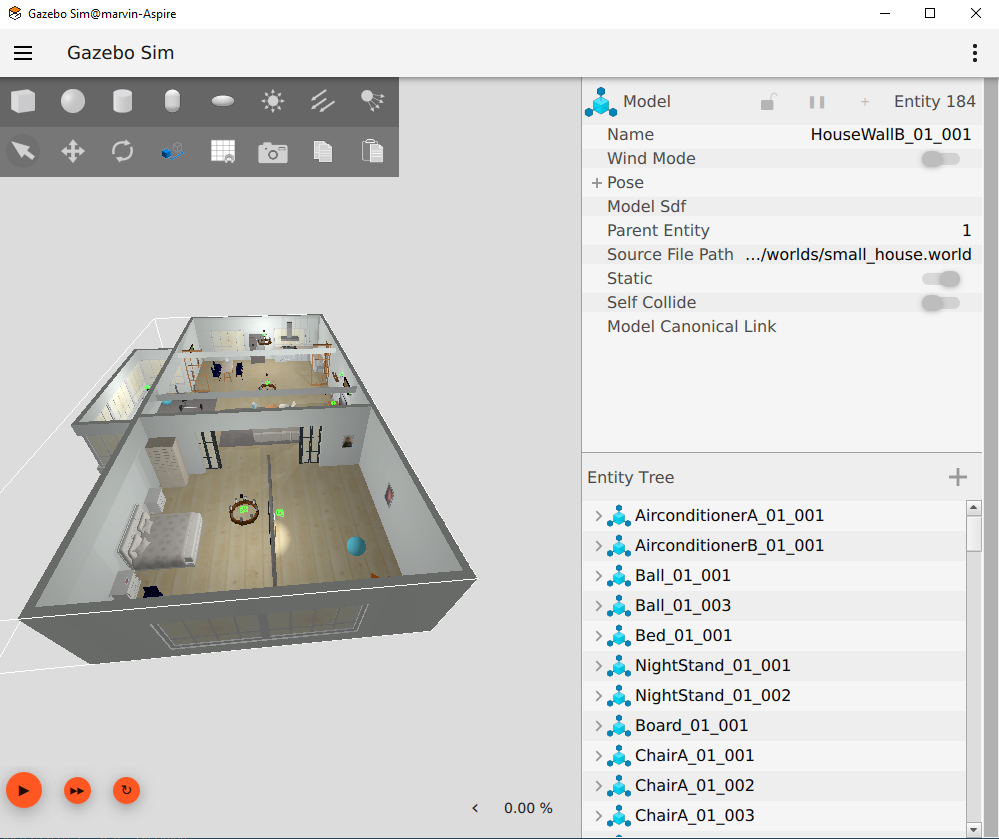The image size is (999, 839).
Task: Add a point light
Action: 273,101
